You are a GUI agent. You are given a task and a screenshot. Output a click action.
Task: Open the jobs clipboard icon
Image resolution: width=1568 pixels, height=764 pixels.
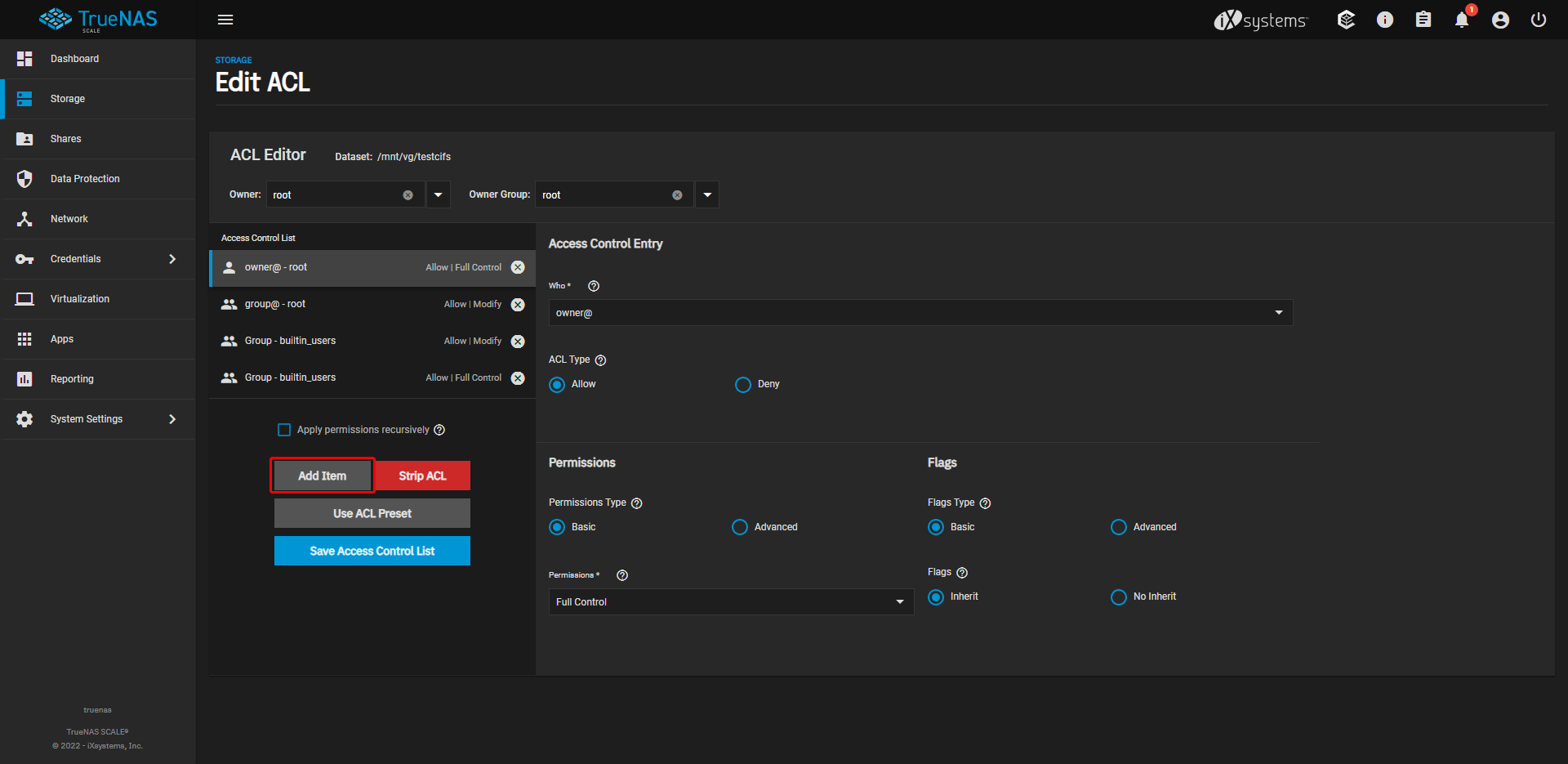1423,20
